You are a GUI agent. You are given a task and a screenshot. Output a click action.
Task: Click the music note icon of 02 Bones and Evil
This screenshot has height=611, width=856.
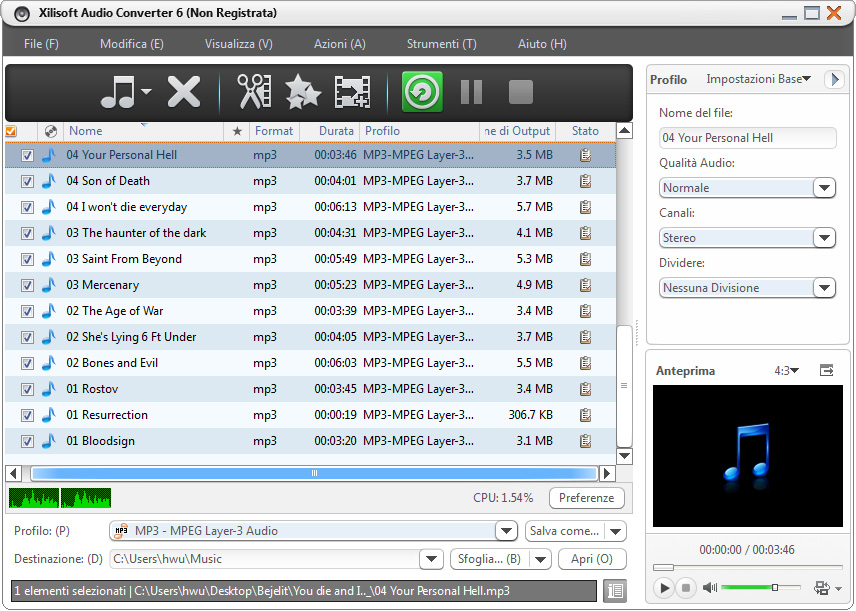[49, 363]
